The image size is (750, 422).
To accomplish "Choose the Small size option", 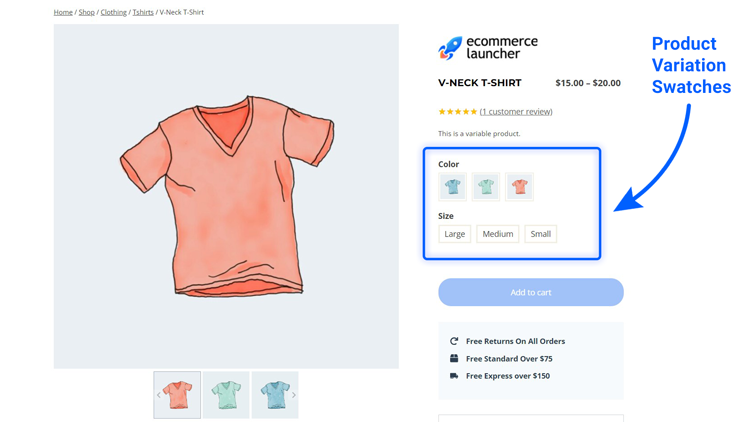I will 540,234.
